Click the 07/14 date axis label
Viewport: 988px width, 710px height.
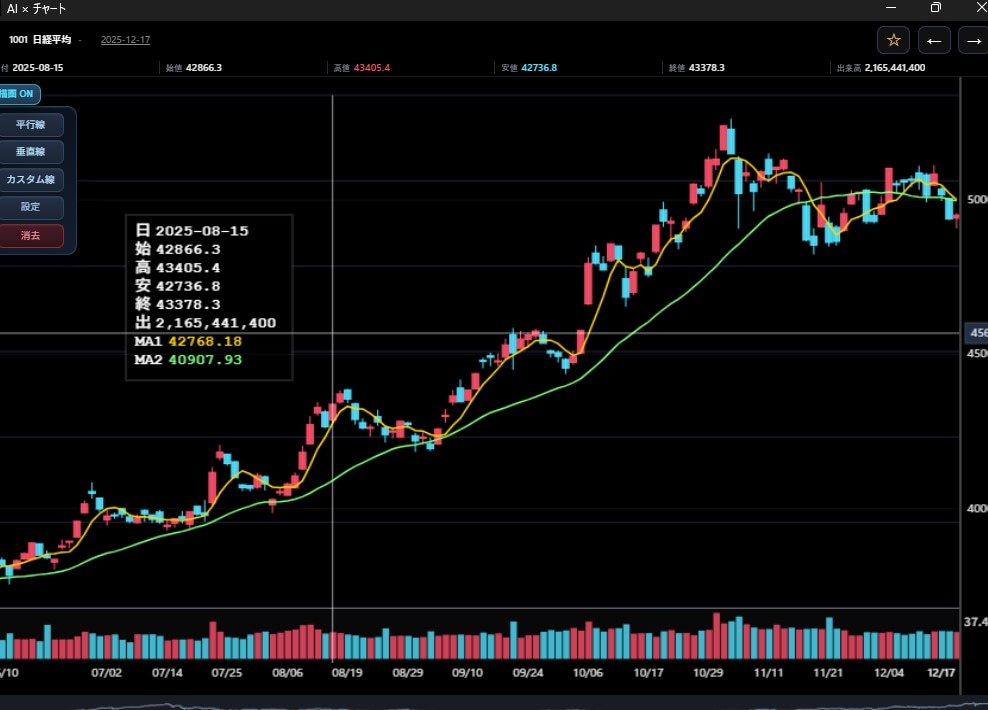[x=167, y=673]
